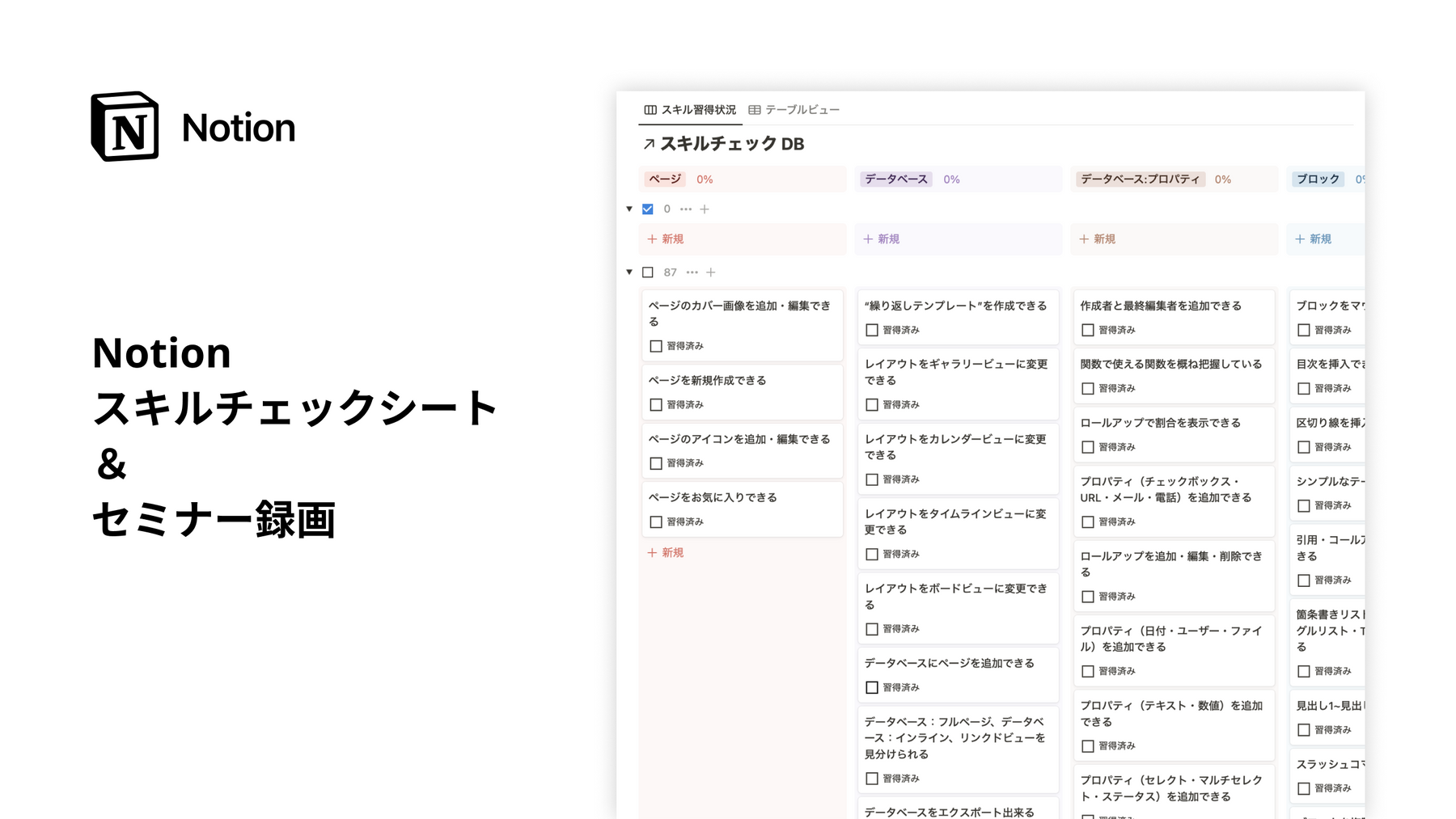Open card プロパティ（日付・ユーザー・ファイル）を追加できる
1456x819 pixels.
pos(1174,650)
